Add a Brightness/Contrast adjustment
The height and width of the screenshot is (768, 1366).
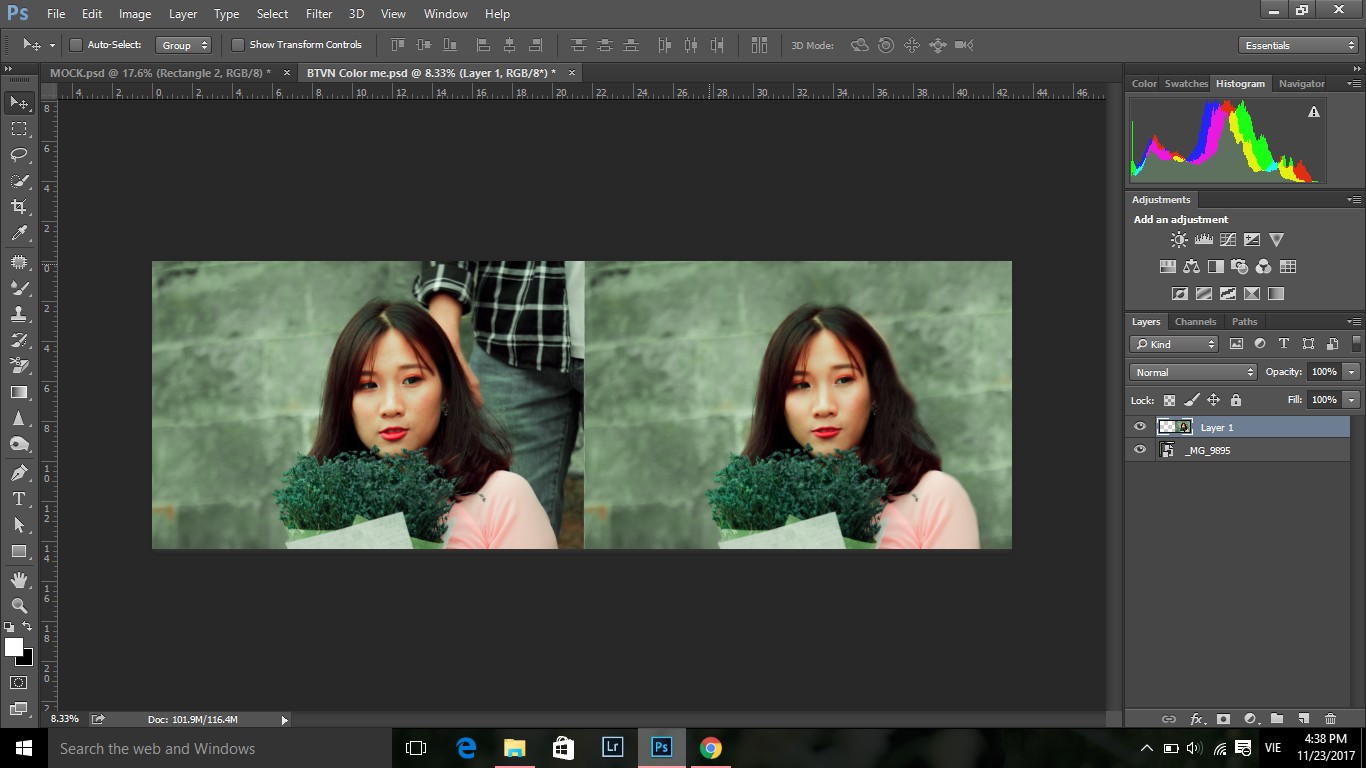[x=1179, y=240]
